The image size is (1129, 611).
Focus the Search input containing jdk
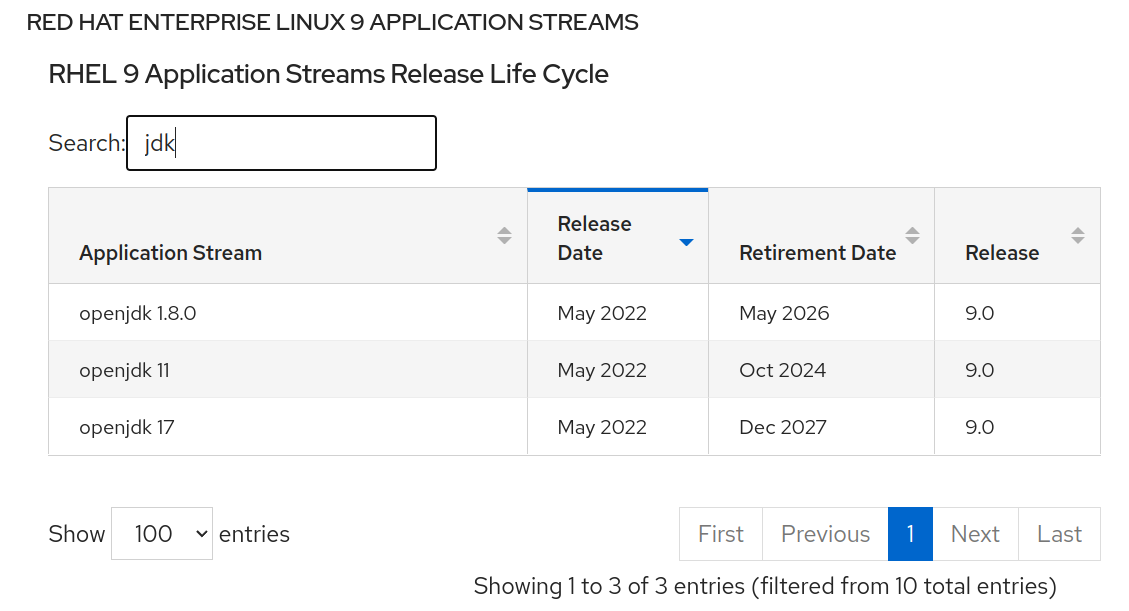coord(281,143)
